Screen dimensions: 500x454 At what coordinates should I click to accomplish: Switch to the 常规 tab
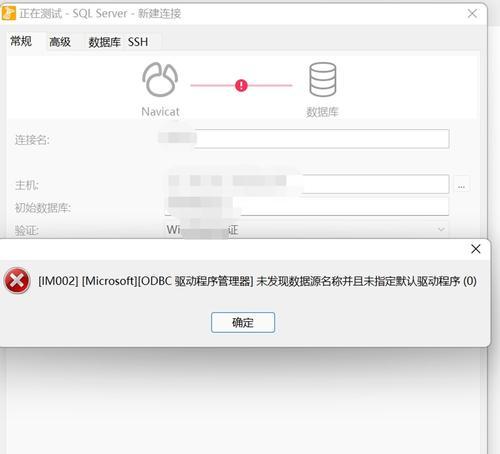21,42
